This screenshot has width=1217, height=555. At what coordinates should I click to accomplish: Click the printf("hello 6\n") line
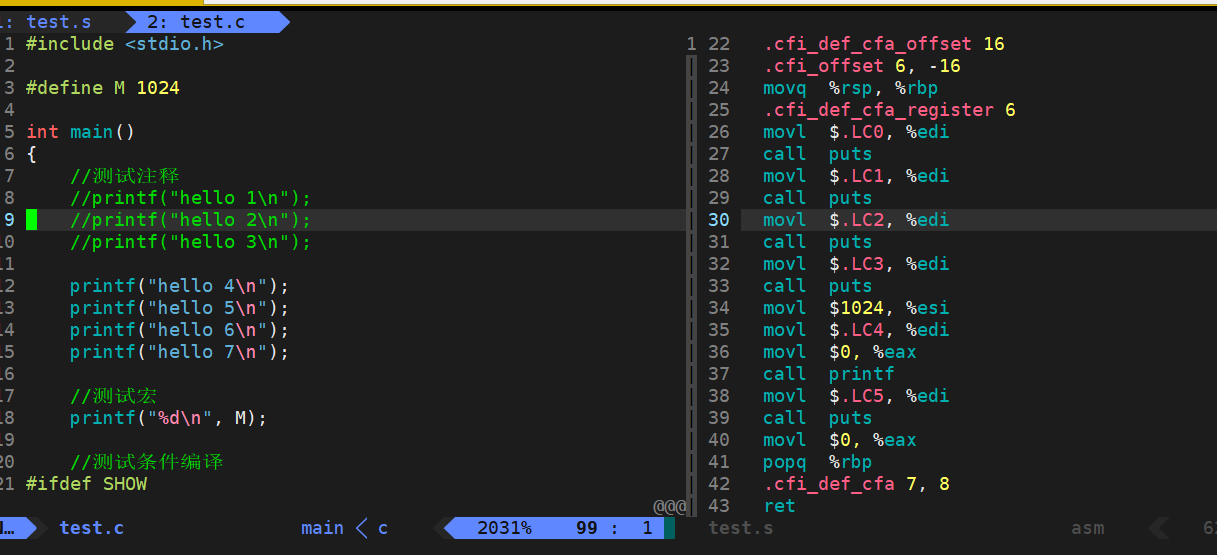click(179, 330)
